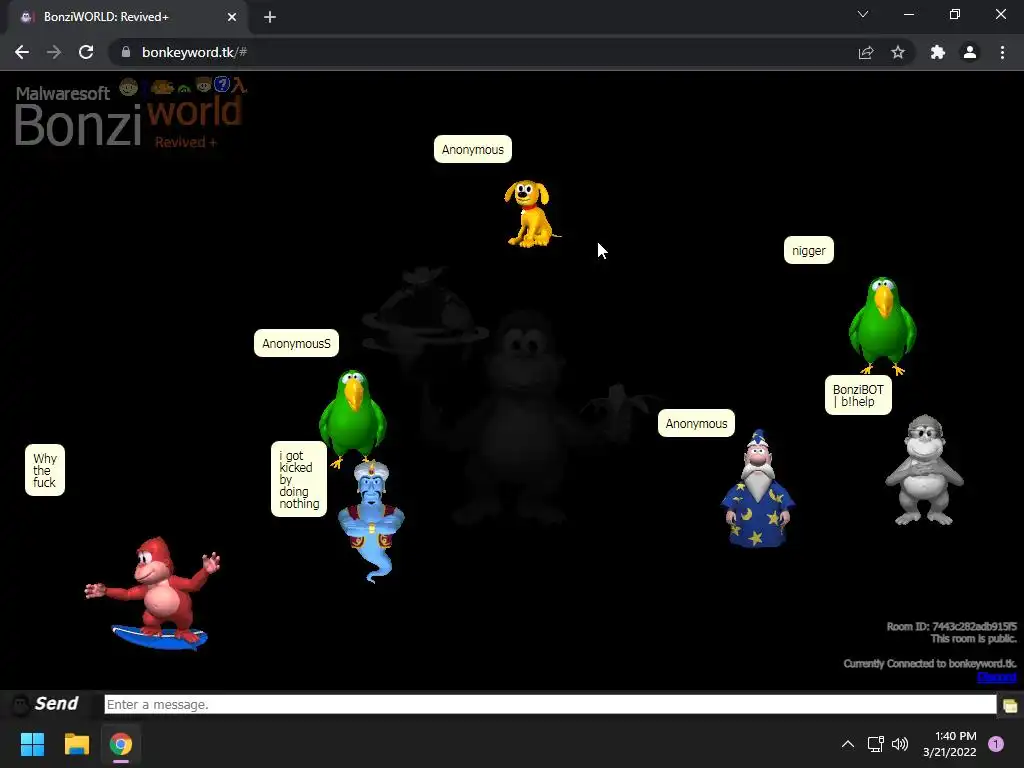Viewport: 1024px width, 768px height.
Task: Open a new browser tab
Action: click(270, 17)
